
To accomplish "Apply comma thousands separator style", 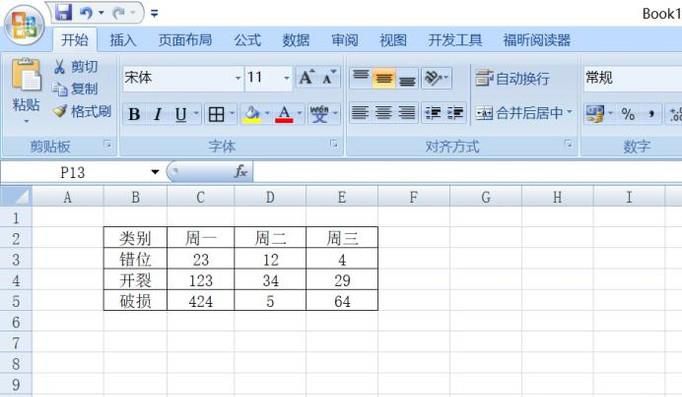I will coord(651,114).
